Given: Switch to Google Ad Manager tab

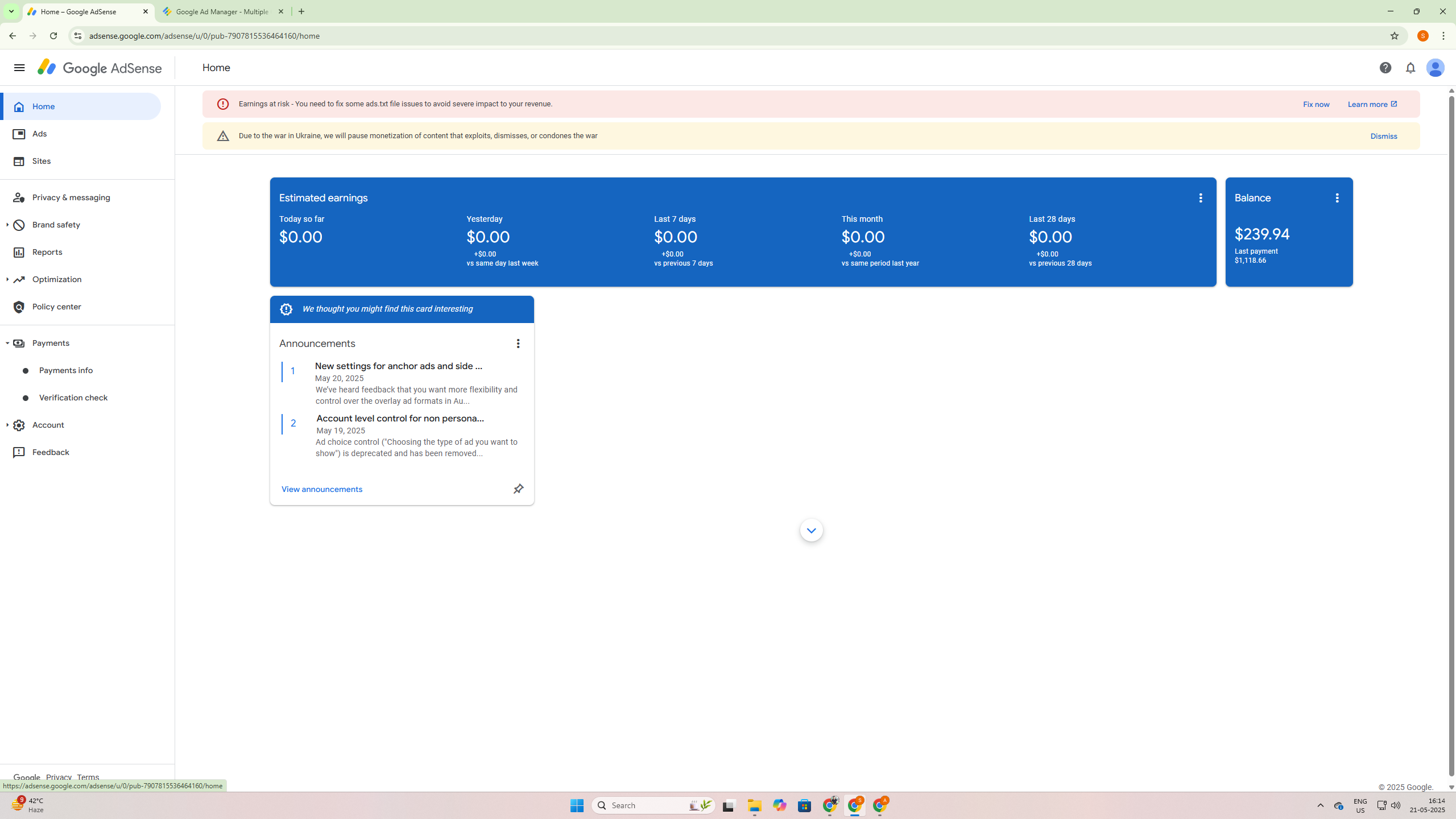Looking at the screenshot, I should point(223,11).
